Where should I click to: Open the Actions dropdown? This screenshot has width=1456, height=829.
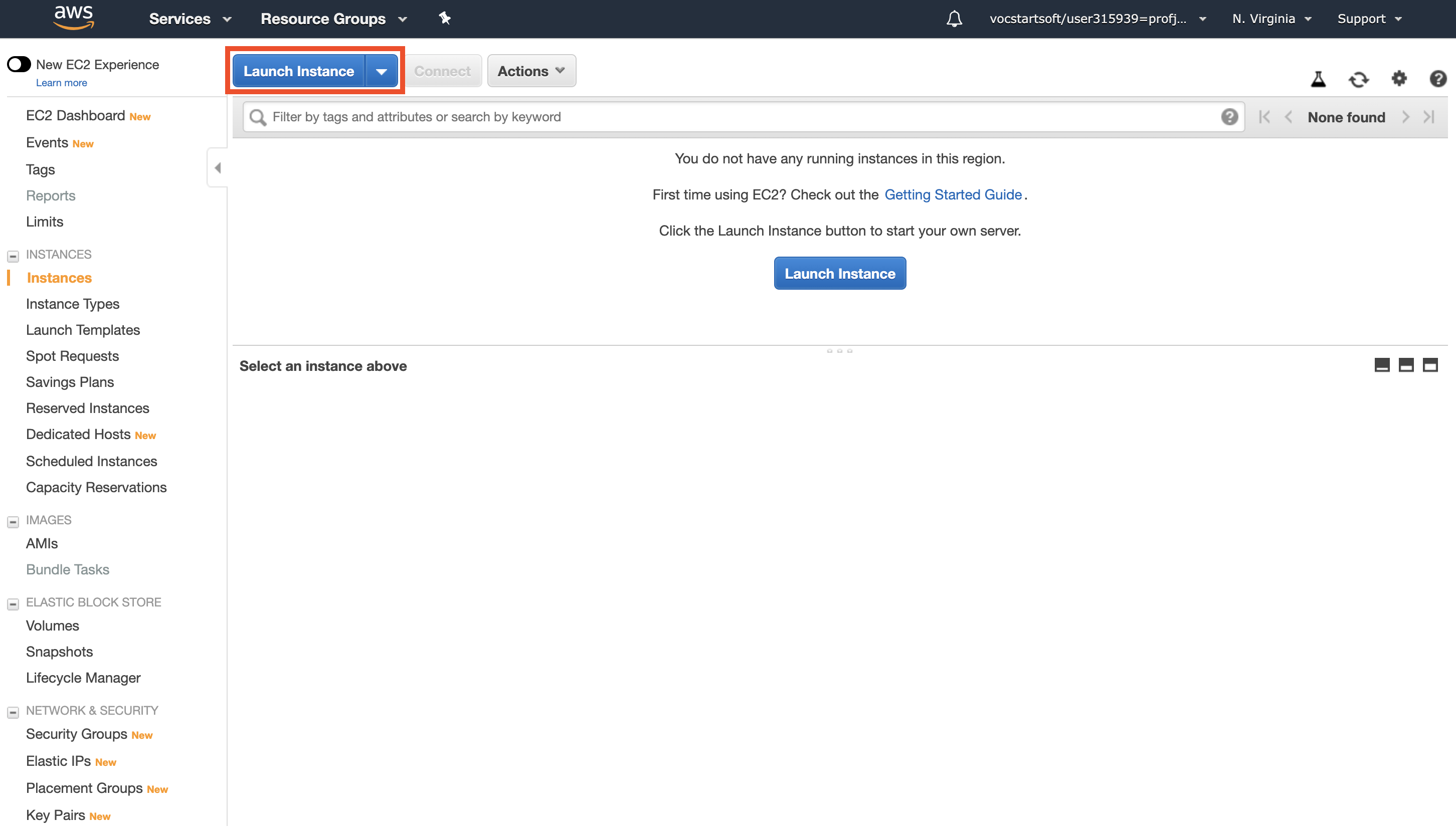pyautogui.click(x=530, y=71)
